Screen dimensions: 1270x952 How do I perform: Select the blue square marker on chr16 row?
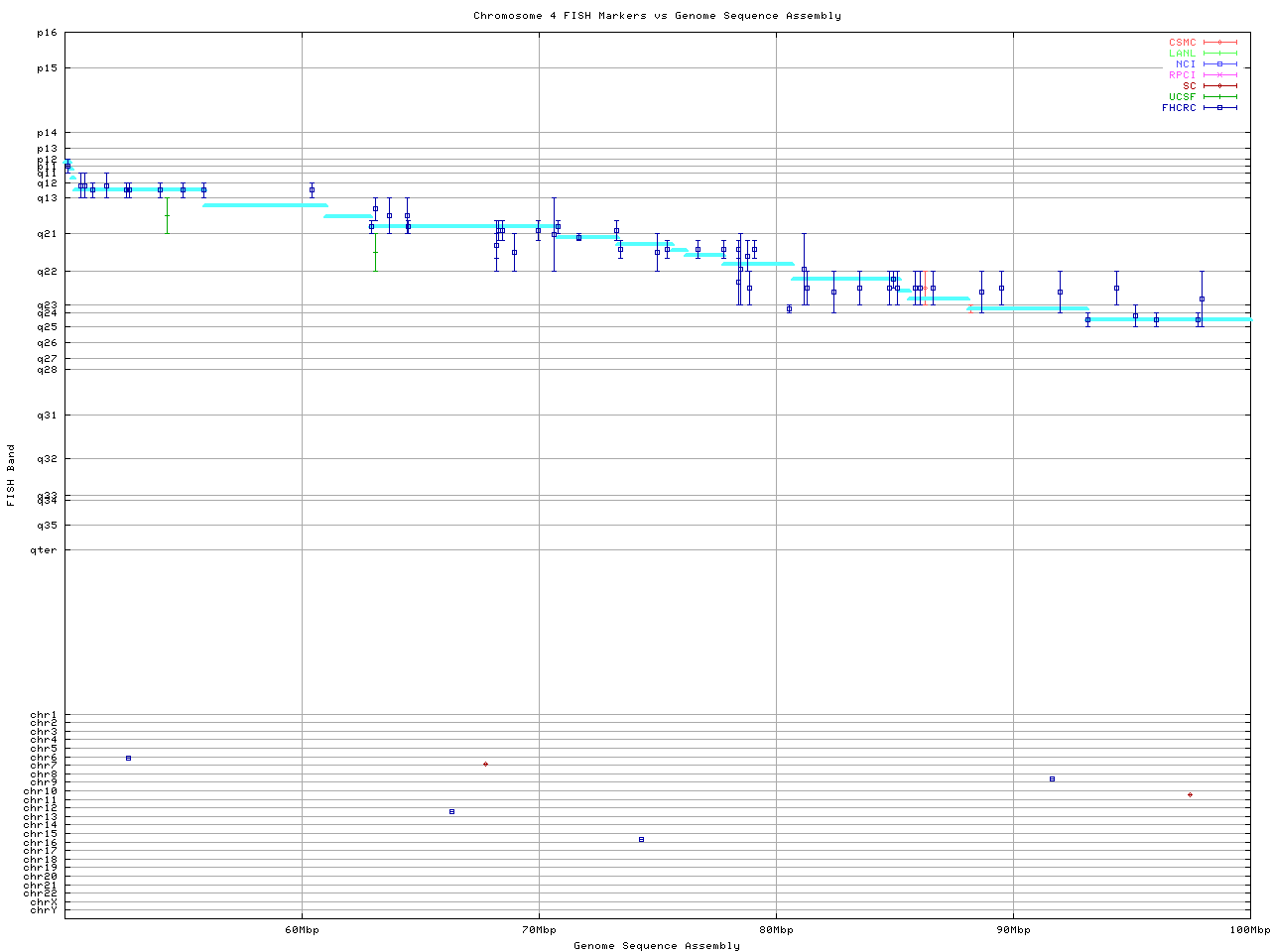point(641,839)
